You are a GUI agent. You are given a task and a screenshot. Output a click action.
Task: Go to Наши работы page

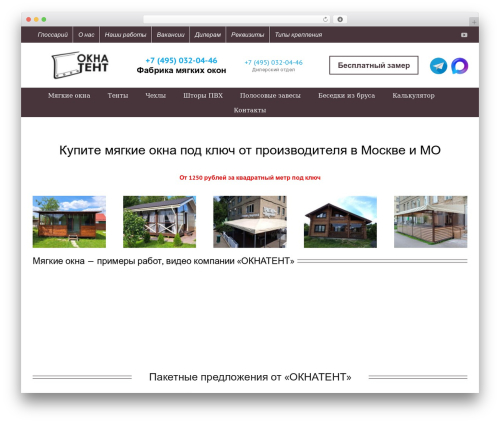pos(125,35)
